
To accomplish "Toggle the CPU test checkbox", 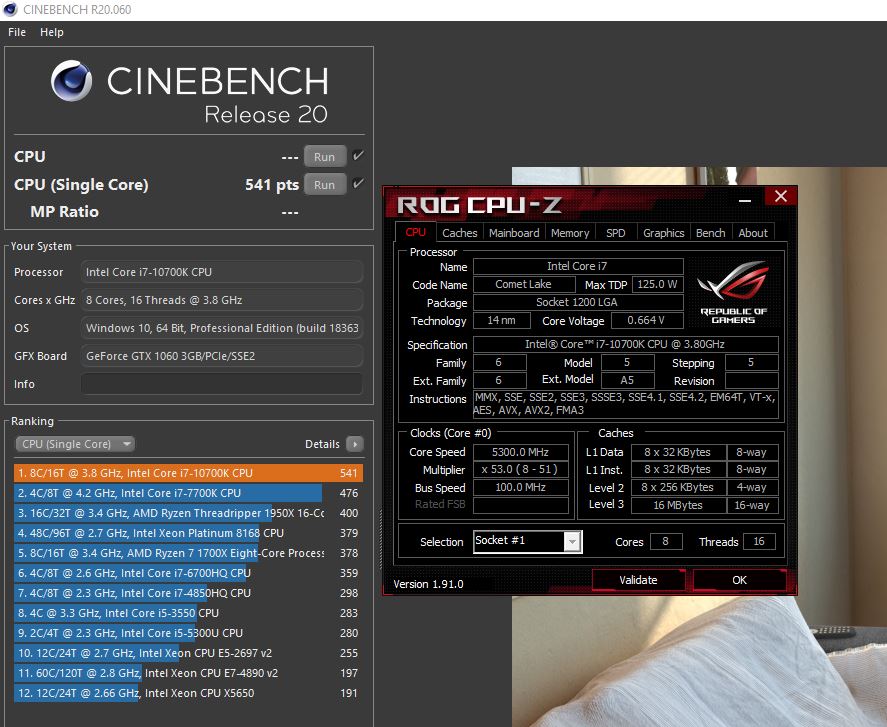I will pos(358,156).
